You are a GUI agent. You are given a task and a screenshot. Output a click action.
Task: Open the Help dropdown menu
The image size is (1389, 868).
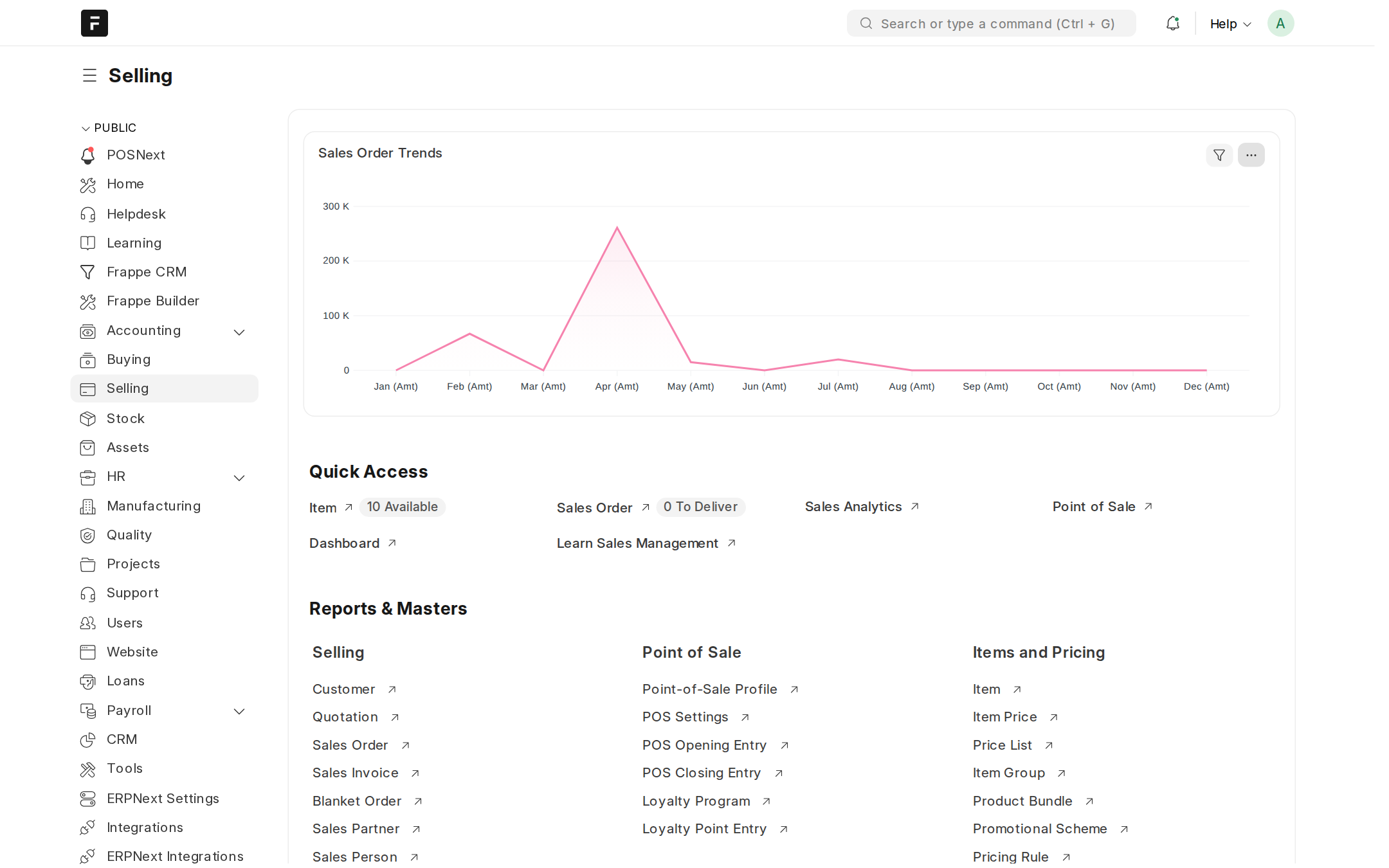pos(1230,24)
